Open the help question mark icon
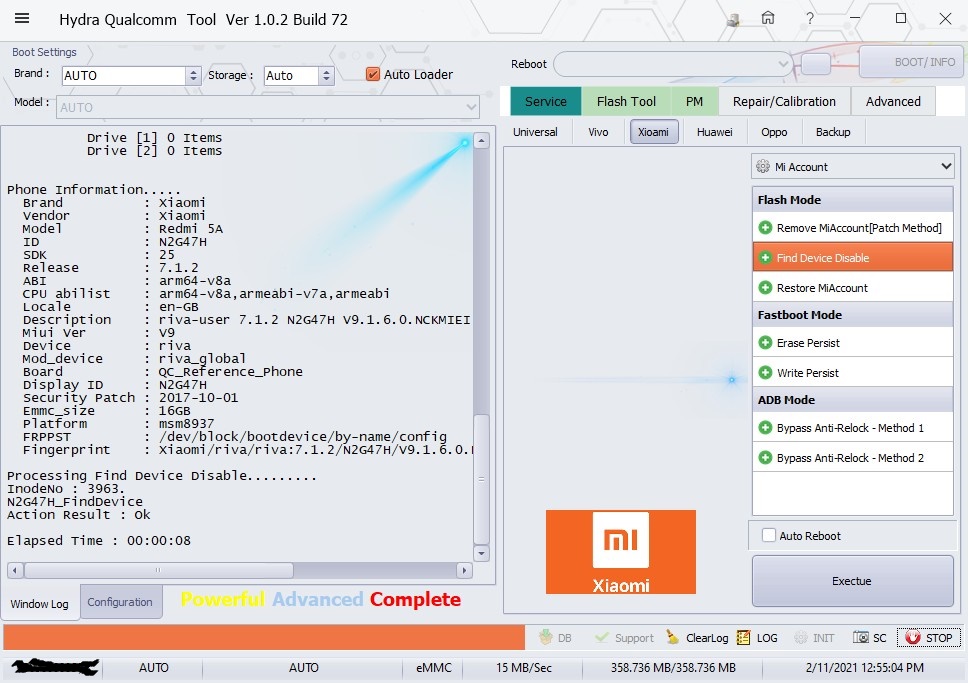This screenshot has height=683, width=968. (x=810, y=19)
